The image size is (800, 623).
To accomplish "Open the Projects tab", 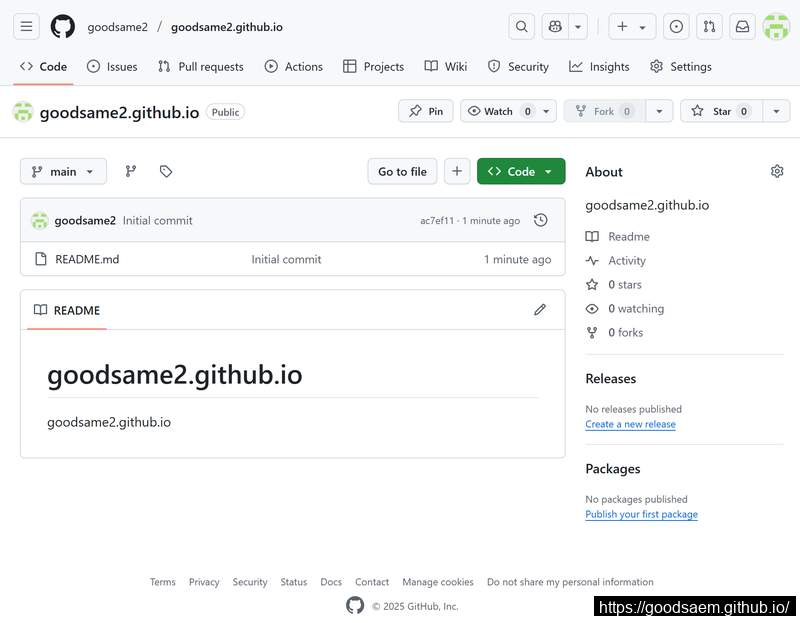I will click(373, 67).
